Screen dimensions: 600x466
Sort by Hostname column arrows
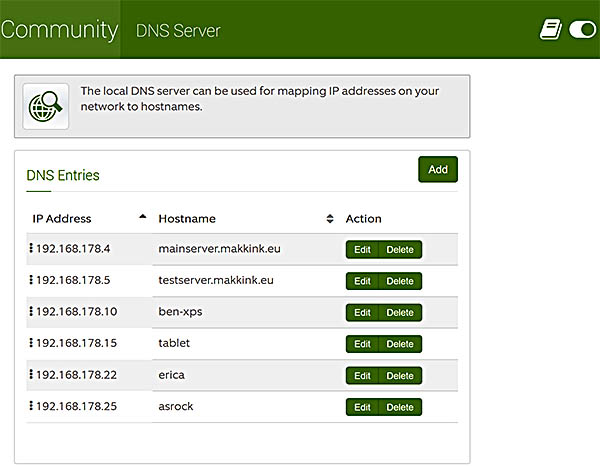click(330, 218)
